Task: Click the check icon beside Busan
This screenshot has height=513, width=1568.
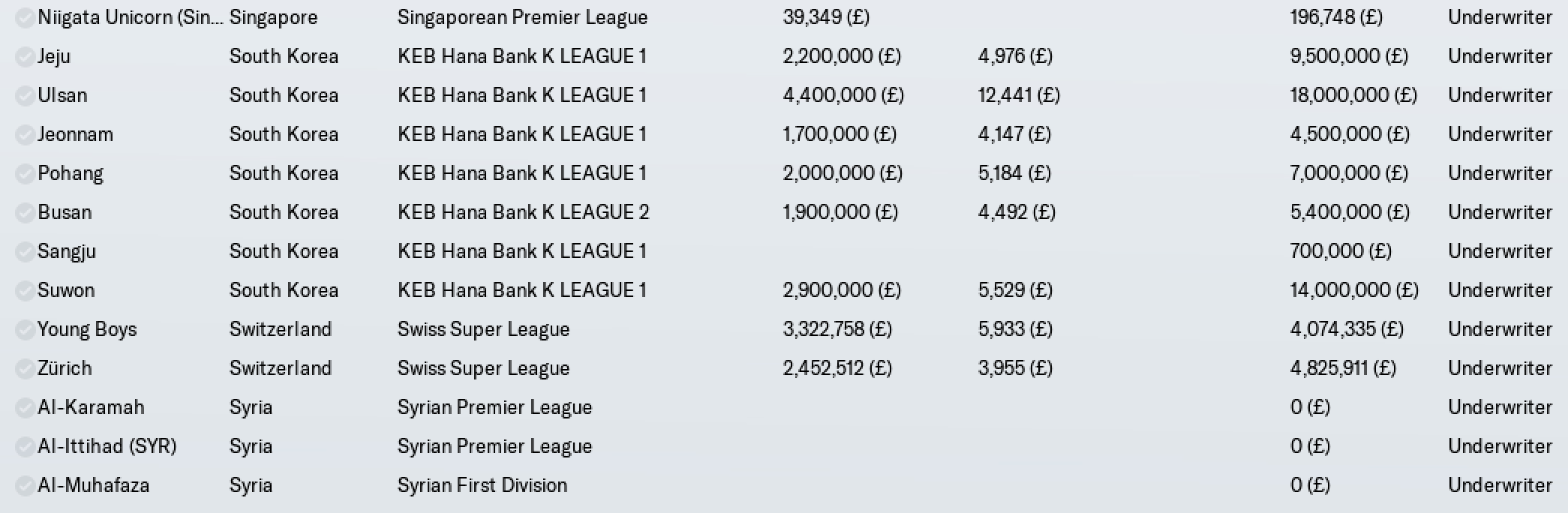Action: pos(25,212)
